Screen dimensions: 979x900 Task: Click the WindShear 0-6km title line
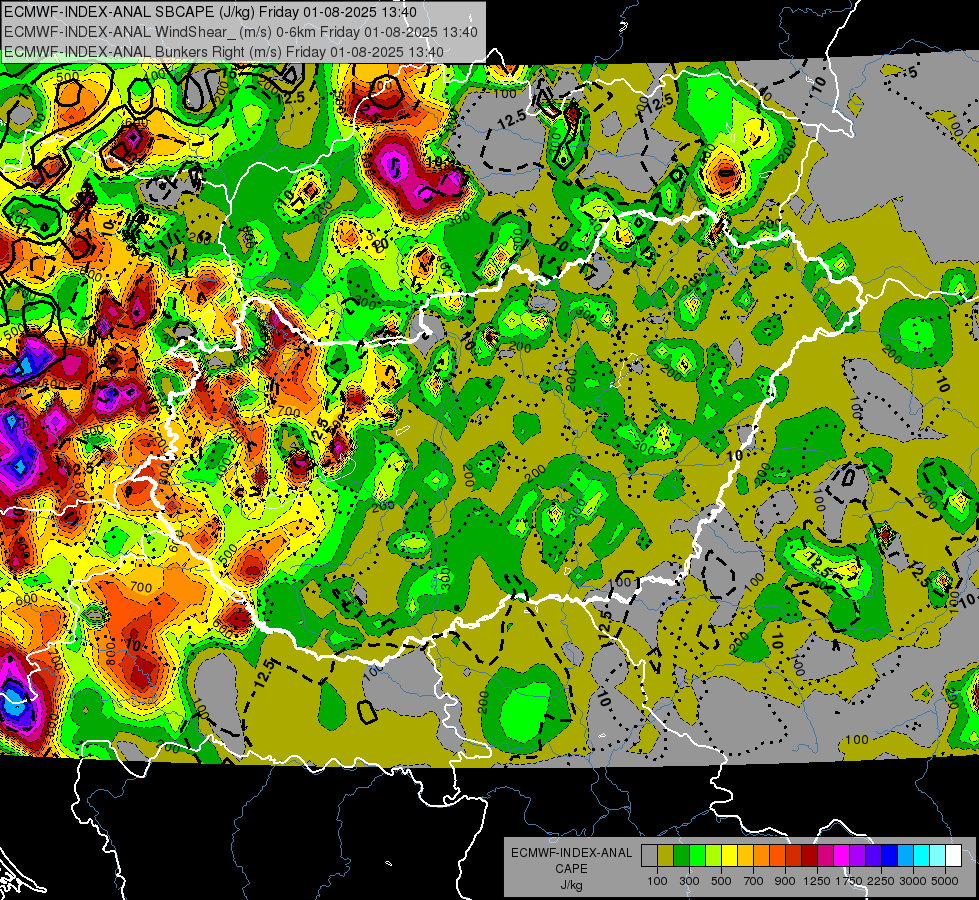tap(240, 32)
